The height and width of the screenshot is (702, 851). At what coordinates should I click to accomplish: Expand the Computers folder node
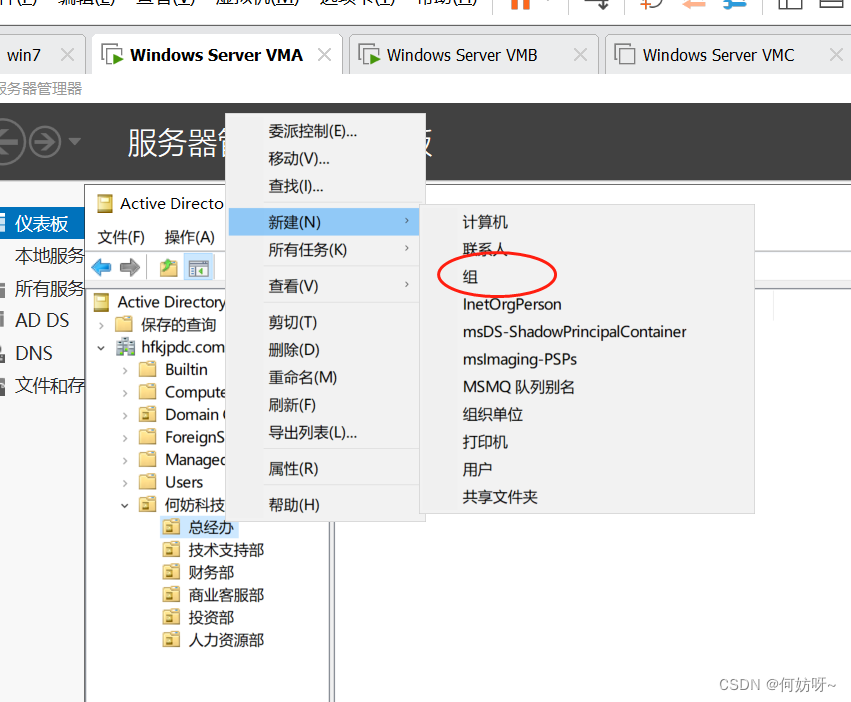[x=125, y=393]
